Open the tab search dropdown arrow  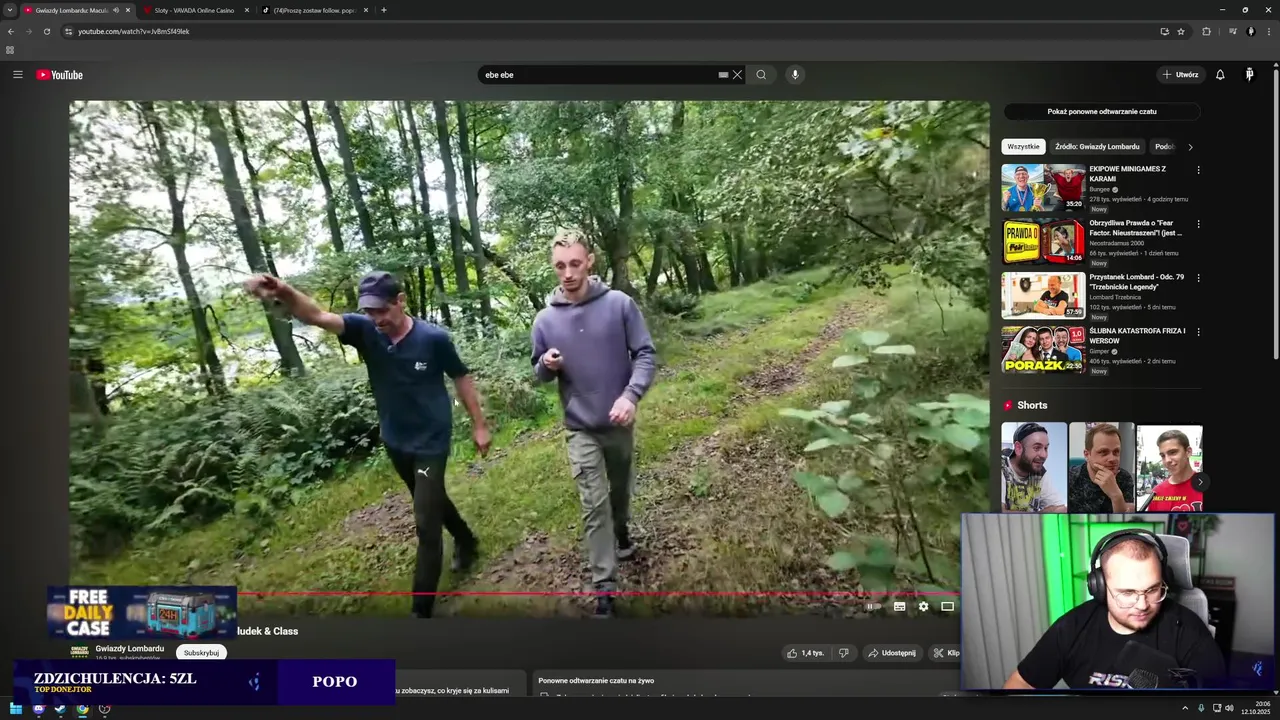(10, 10)
